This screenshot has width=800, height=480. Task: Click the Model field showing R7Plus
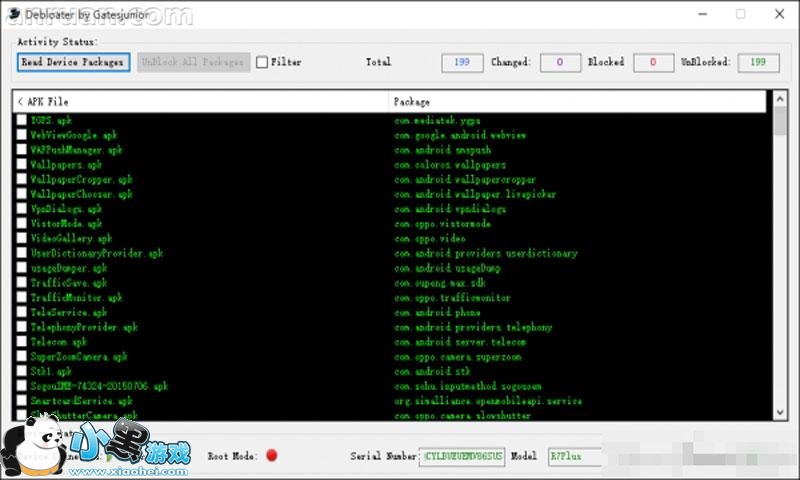pyautogui.click(x=574, y=456)
